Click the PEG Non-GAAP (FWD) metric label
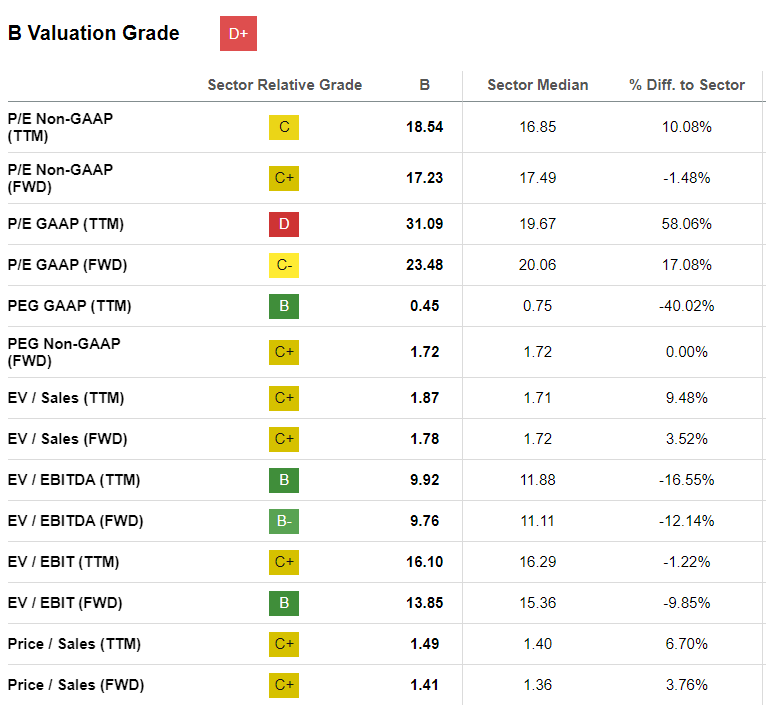Viewport: 766px width, 705px height. pyautogui.click(x=64, y=352)
